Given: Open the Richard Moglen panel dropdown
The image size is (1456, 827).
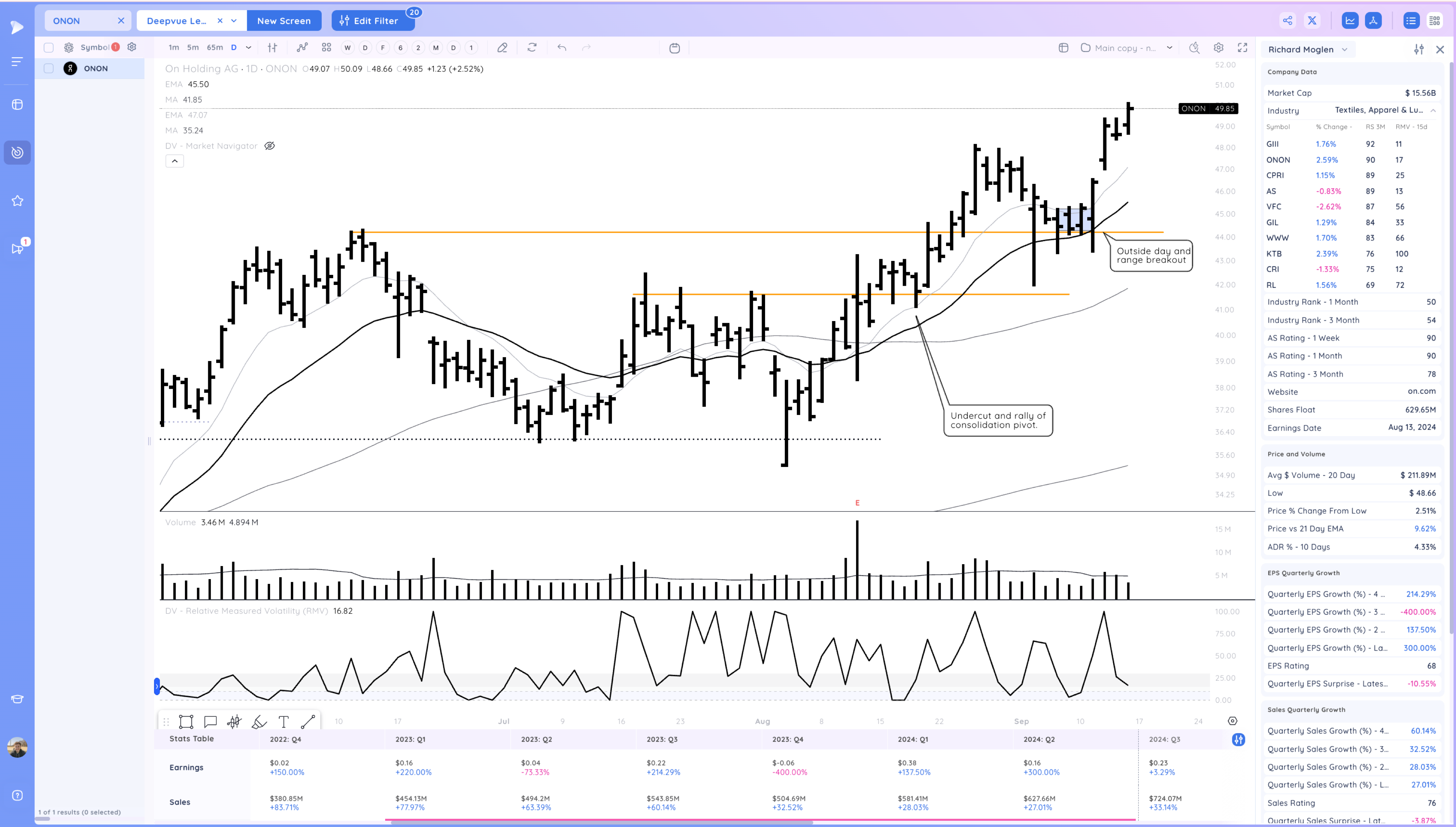Looking at the screenshot, I should [x=1344, y=50].
